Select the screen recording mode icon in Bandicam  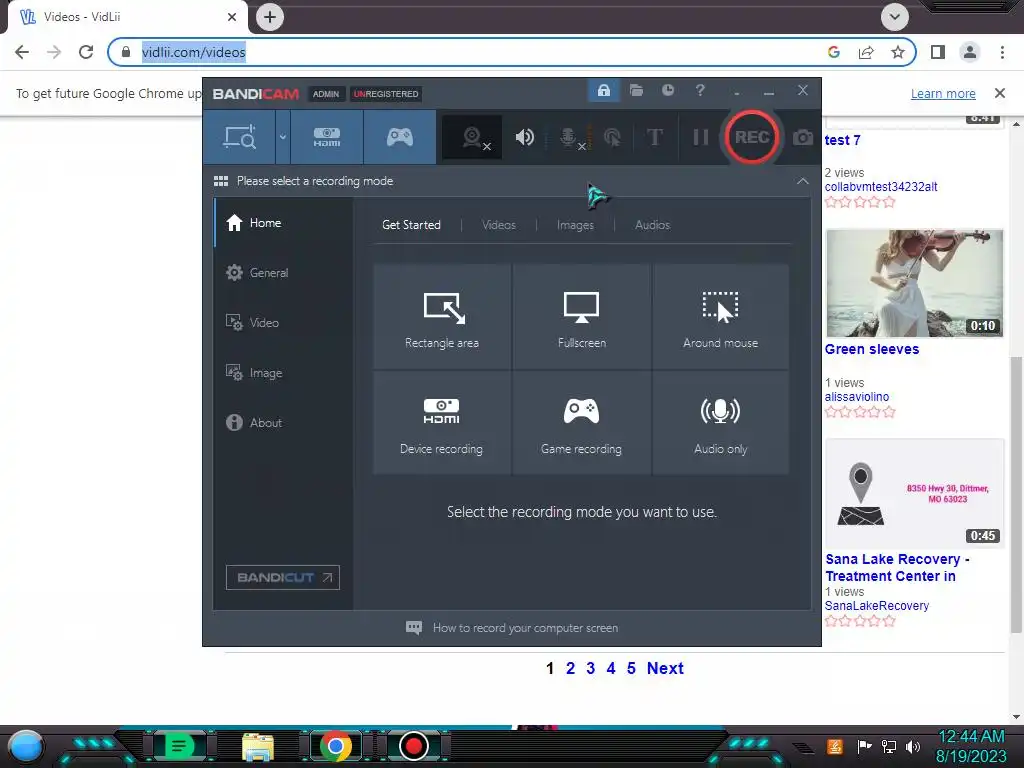coord(239,137)
